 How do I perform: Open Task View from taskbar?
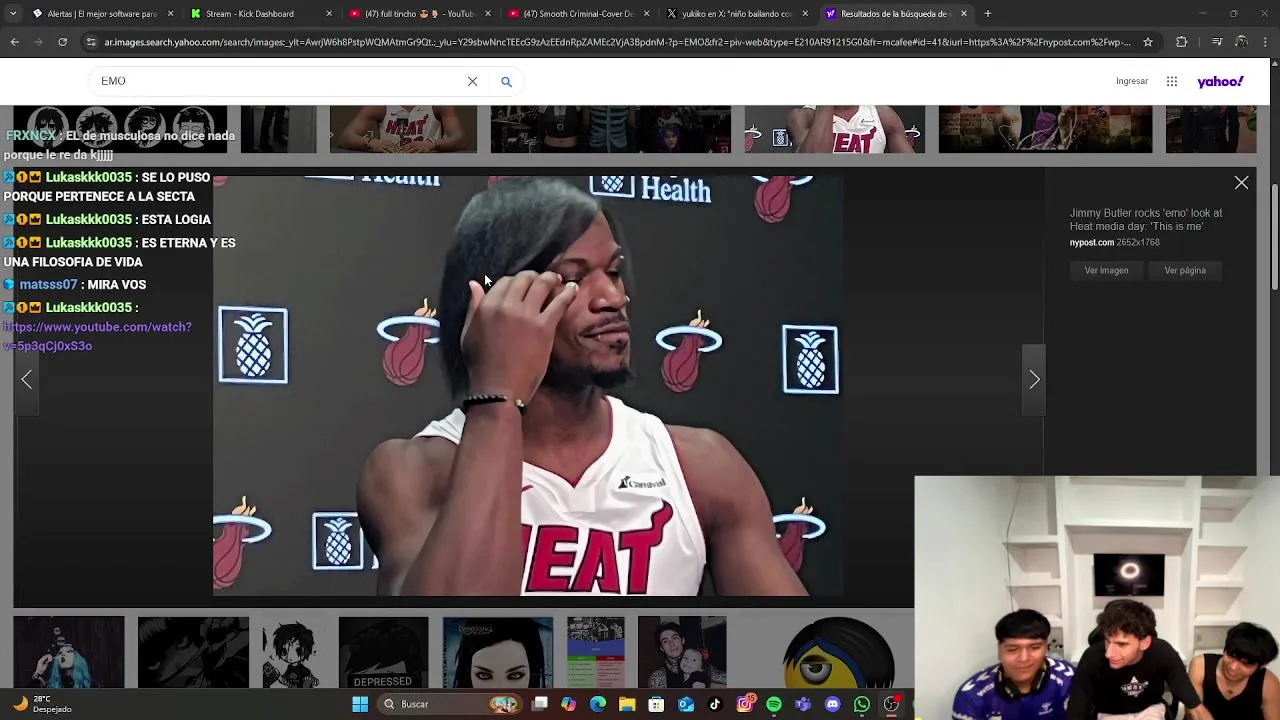pyautogui.click(x=540, y=704)
